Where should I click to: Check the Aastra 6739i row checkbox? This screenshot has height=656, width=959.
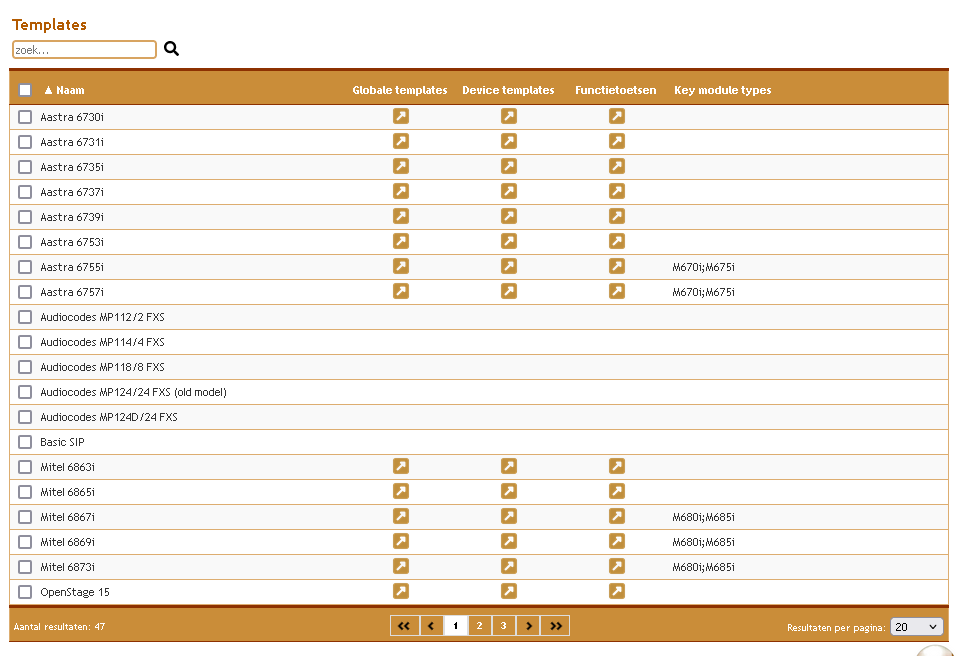point(25,217)
